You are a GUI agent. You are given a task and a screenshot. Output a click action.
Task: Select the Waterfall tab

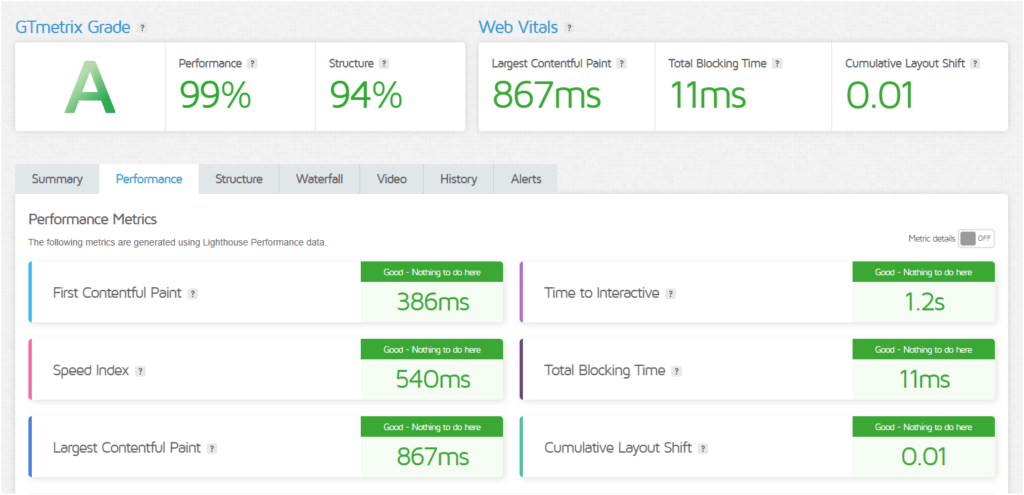click(319, 179)
